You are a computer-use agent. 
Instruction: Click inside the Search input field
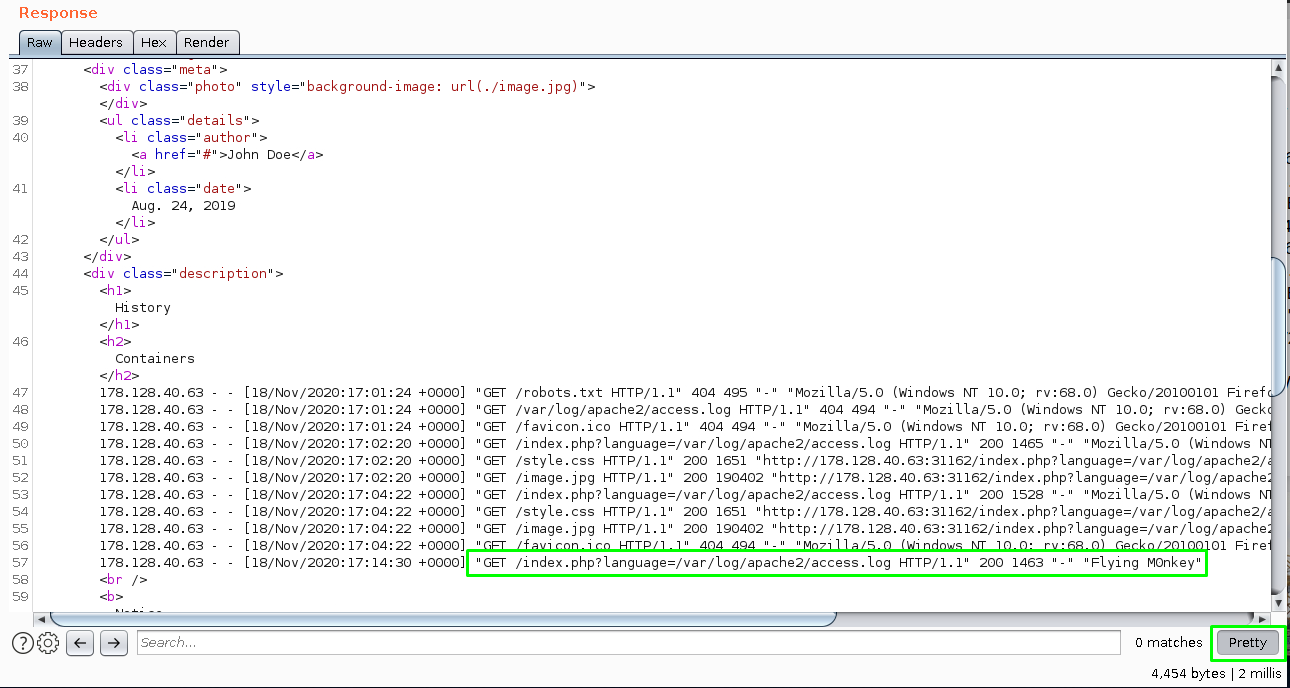click(x=628, y=643)
